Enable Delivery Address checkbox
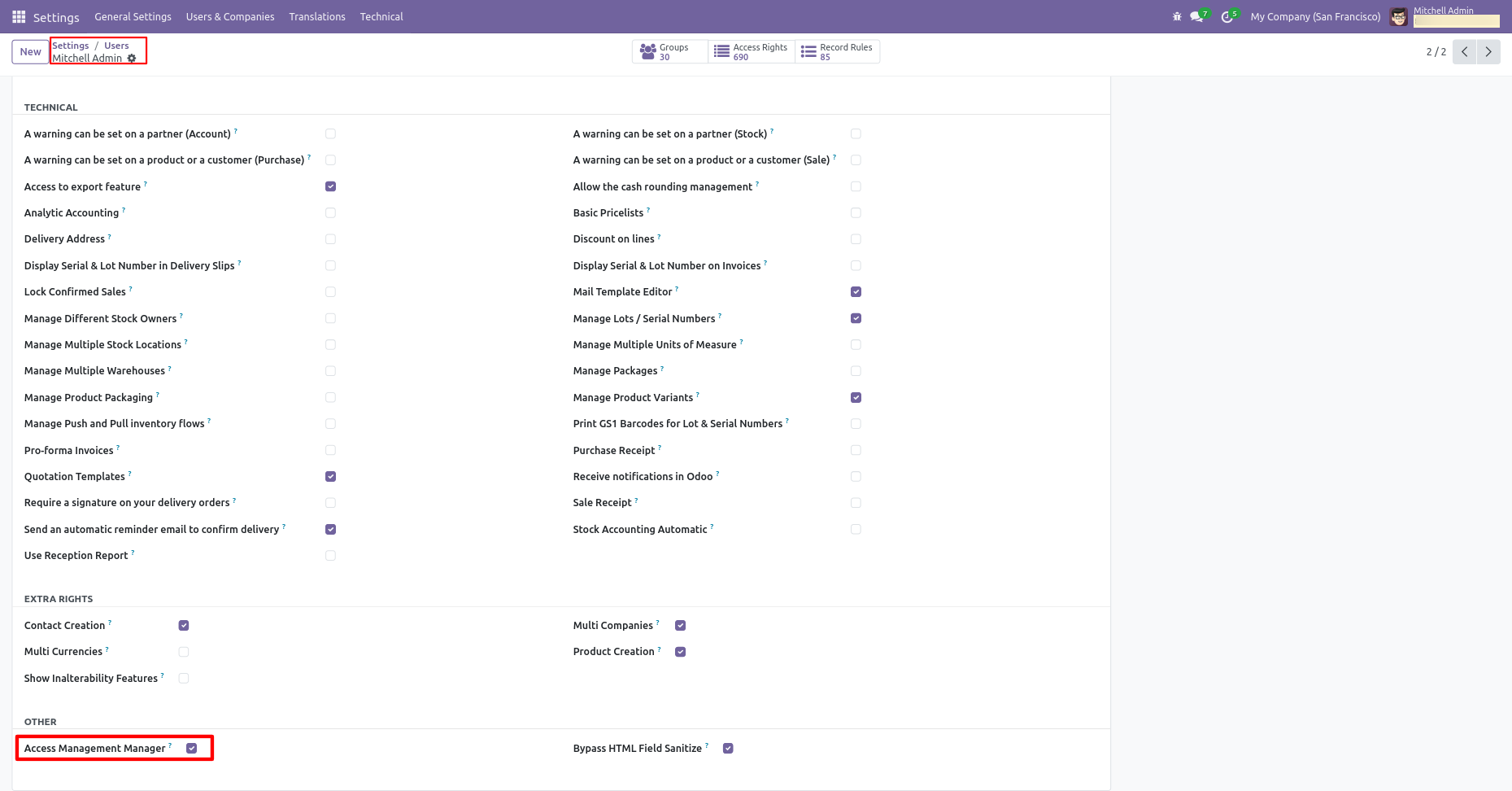Image resolution: width=1512 pixels, height=791 pixels. click(330, 239)
